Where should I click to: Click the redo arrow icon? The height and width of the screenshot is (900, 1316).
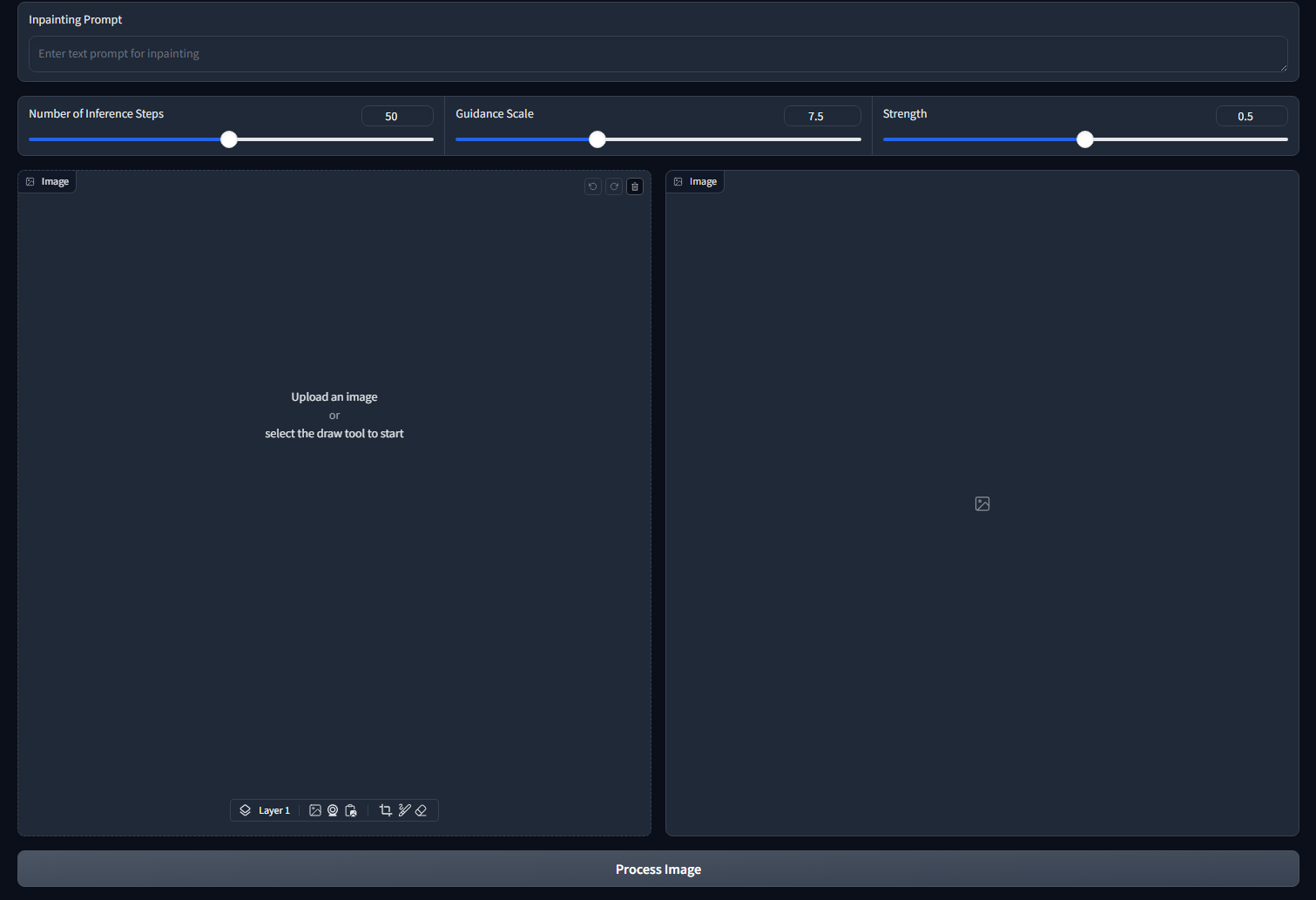click(614, 186)
